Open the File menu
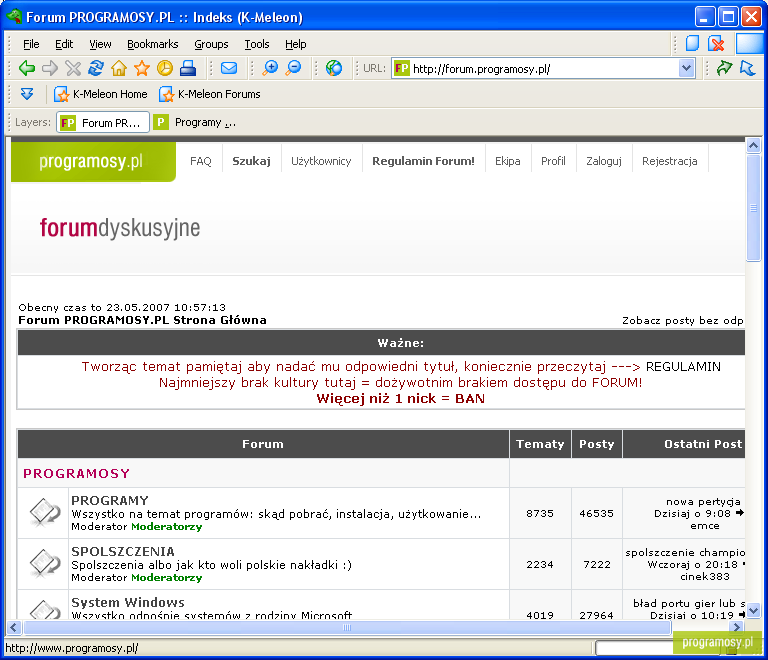 (31, 44)
